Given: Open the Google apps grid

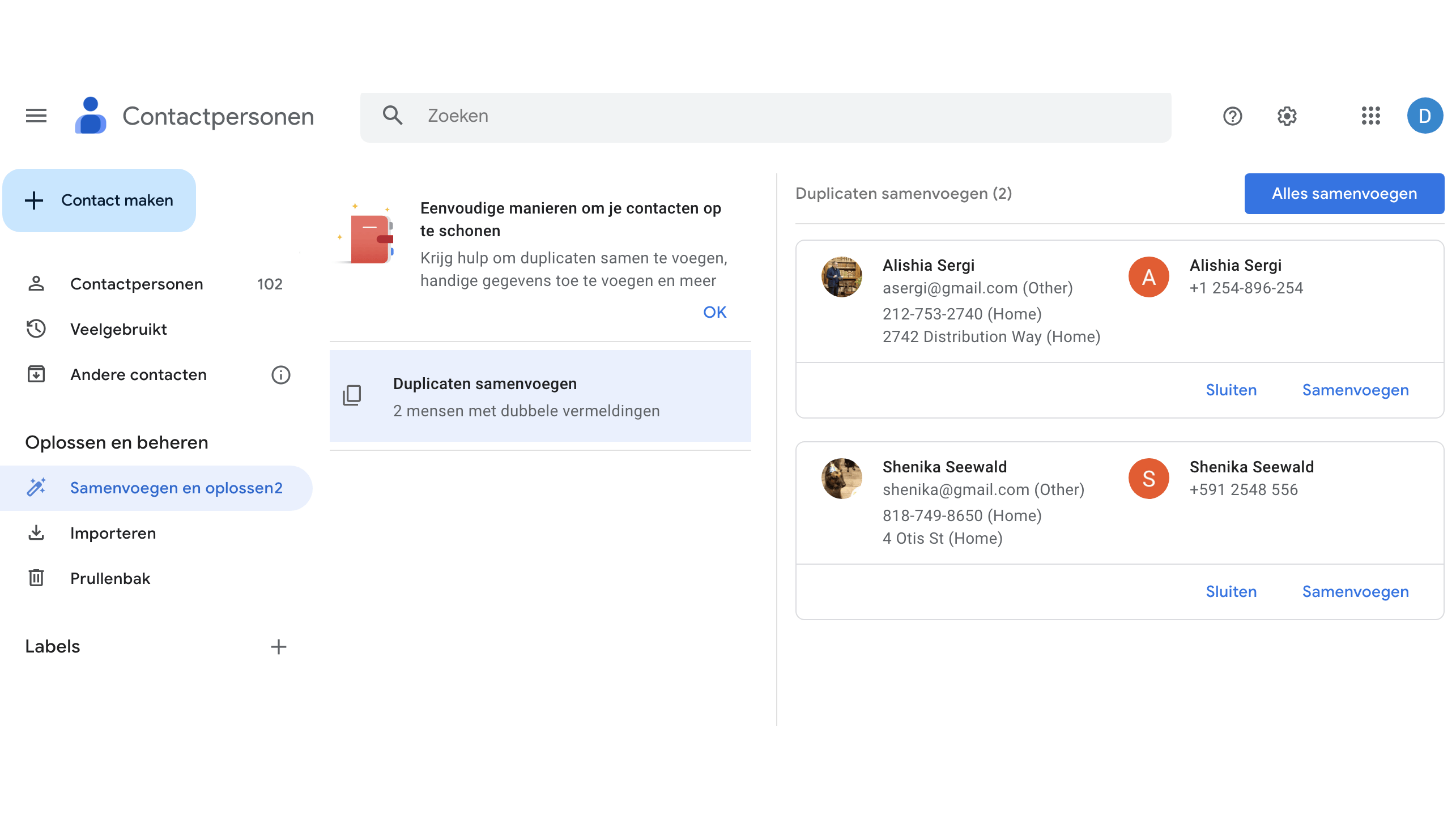Looking at the screenshot, I should [1370, 116].
